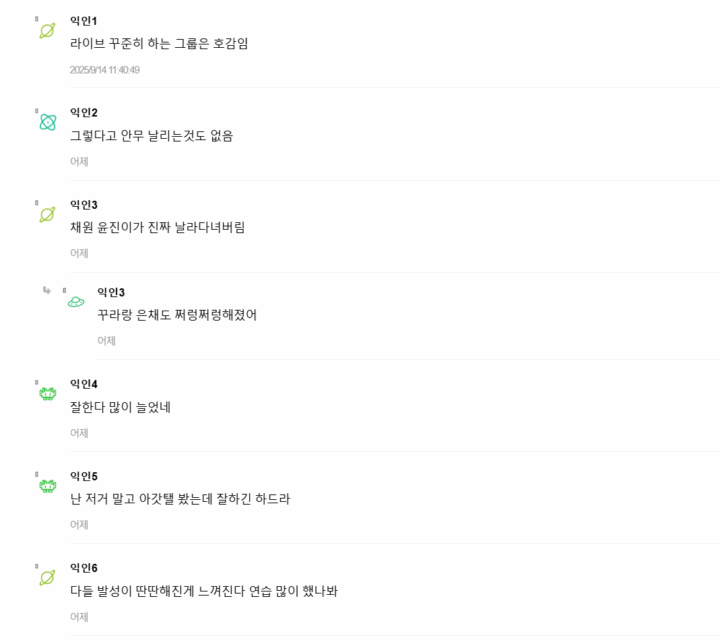This screenshot has width=720, height=640.
Task: Open the 익인1 username
Action: (83, 21)
